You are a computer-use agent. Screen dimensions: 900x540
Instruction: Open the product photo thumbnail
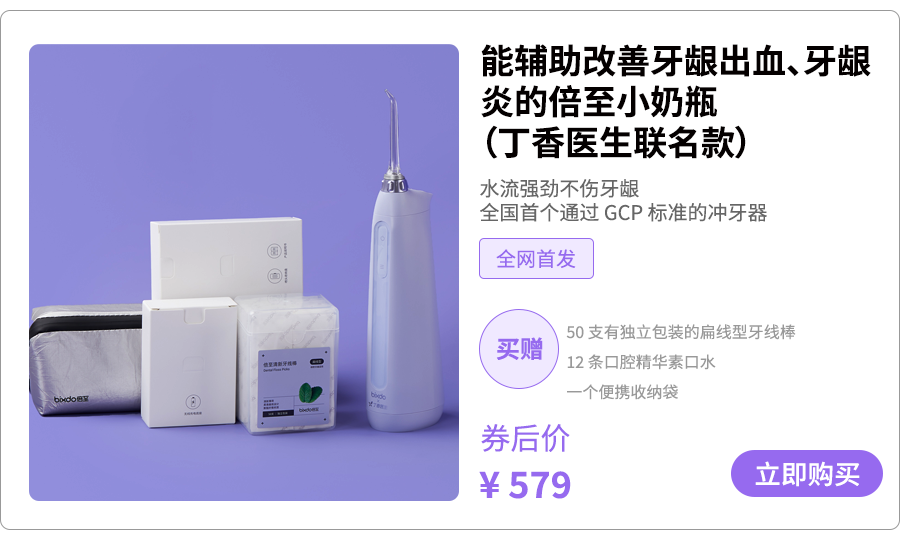[244, 273]
